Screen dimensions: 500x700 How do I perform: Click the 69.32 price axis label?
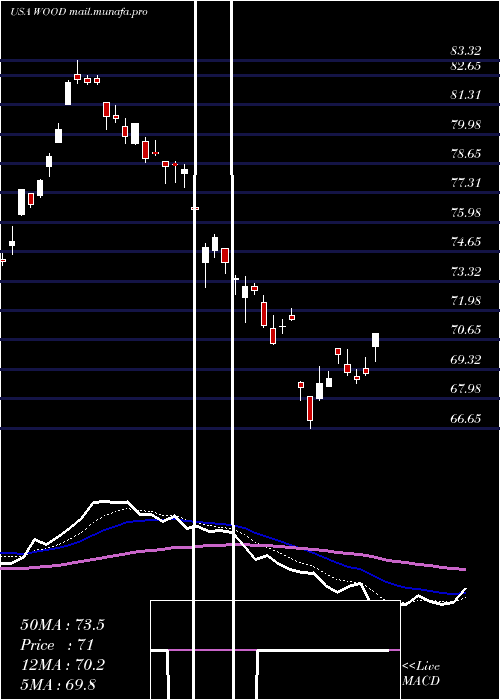click(x=466, y=360)
